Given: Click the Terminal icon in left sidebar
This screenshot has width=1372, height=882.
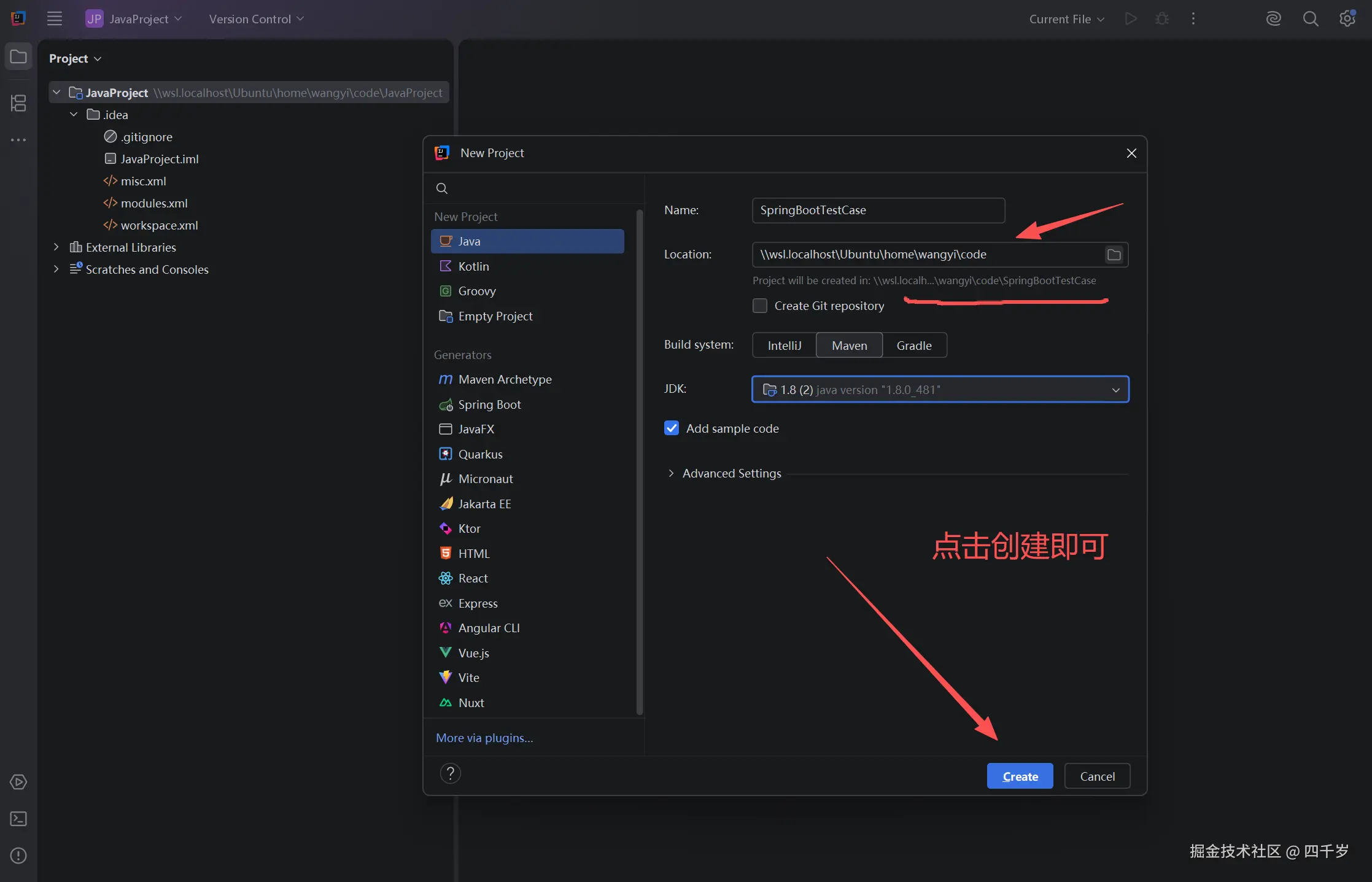Looking at the screenshot, I should [18, 819].
